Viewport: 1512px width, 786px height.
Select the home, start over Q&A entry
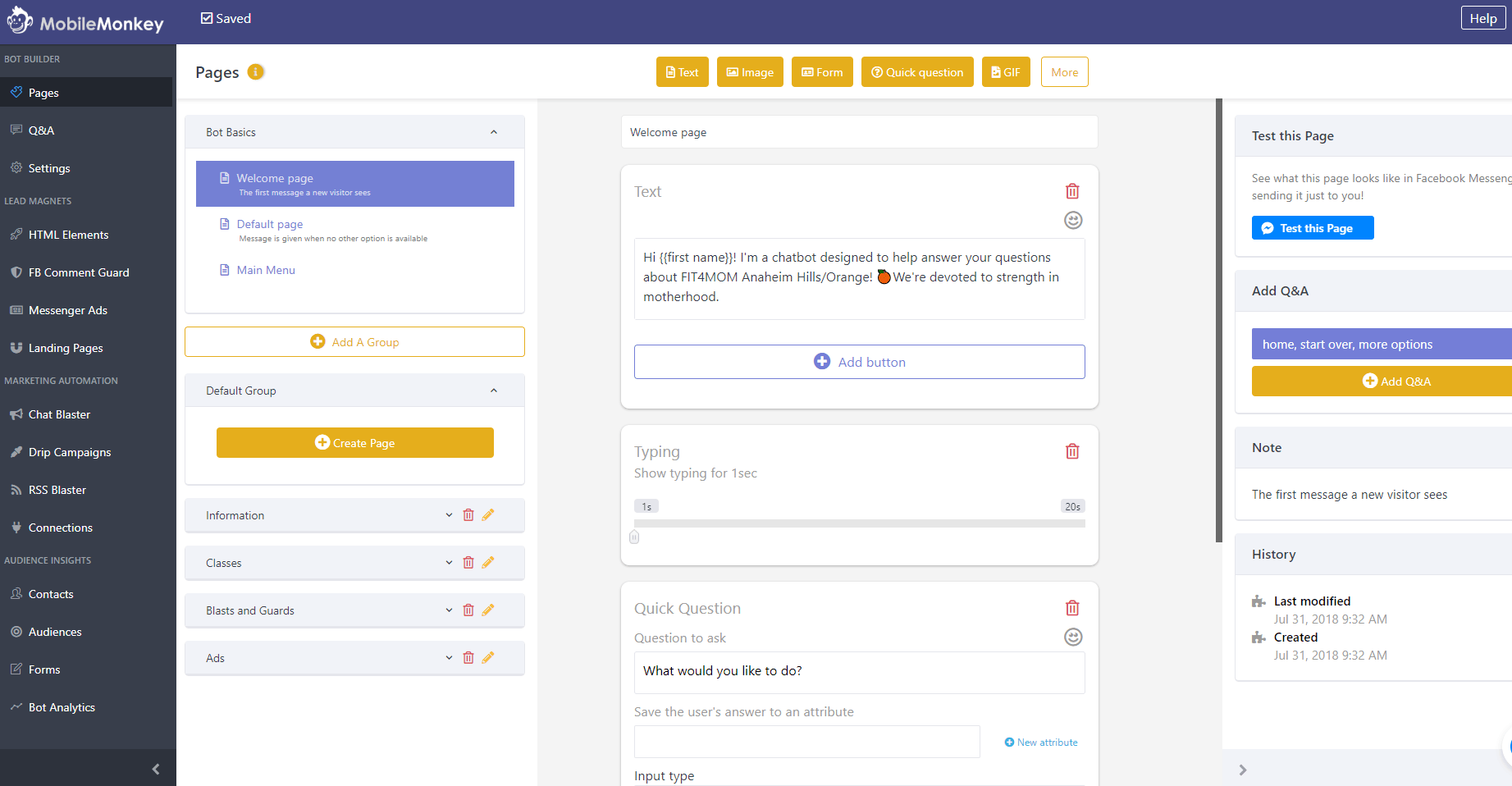1382,344
